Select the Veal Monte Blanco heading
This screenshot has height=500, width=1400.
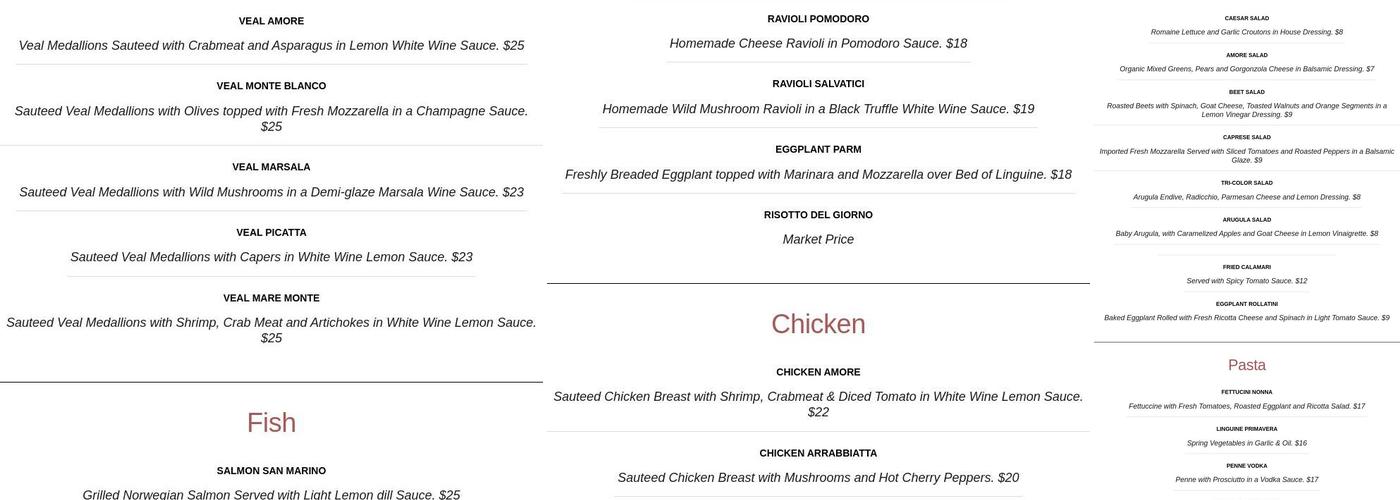tap(271, 86)
